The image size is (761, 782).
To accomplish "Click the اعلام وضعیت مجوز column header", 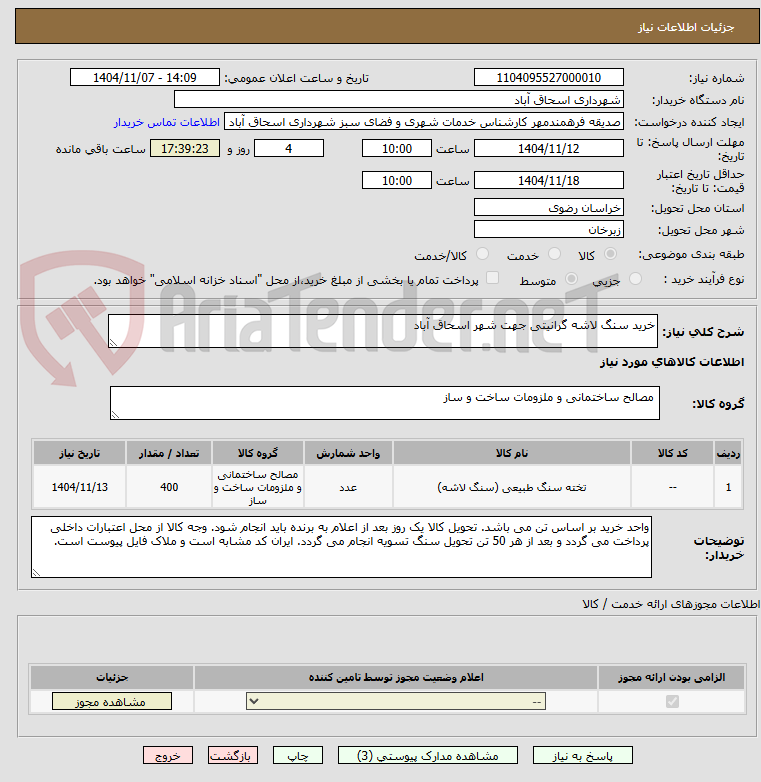I will (x=396, y=677).
